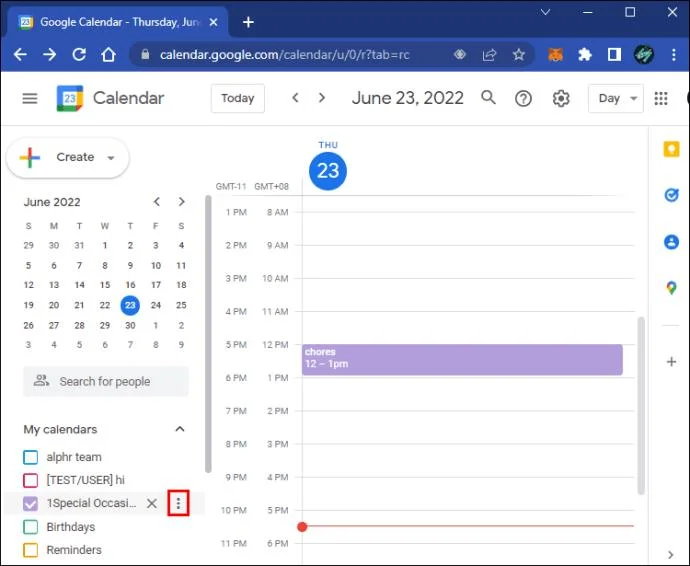
Task: Open the main menu hamburger icon
Action: coord(29,98)
